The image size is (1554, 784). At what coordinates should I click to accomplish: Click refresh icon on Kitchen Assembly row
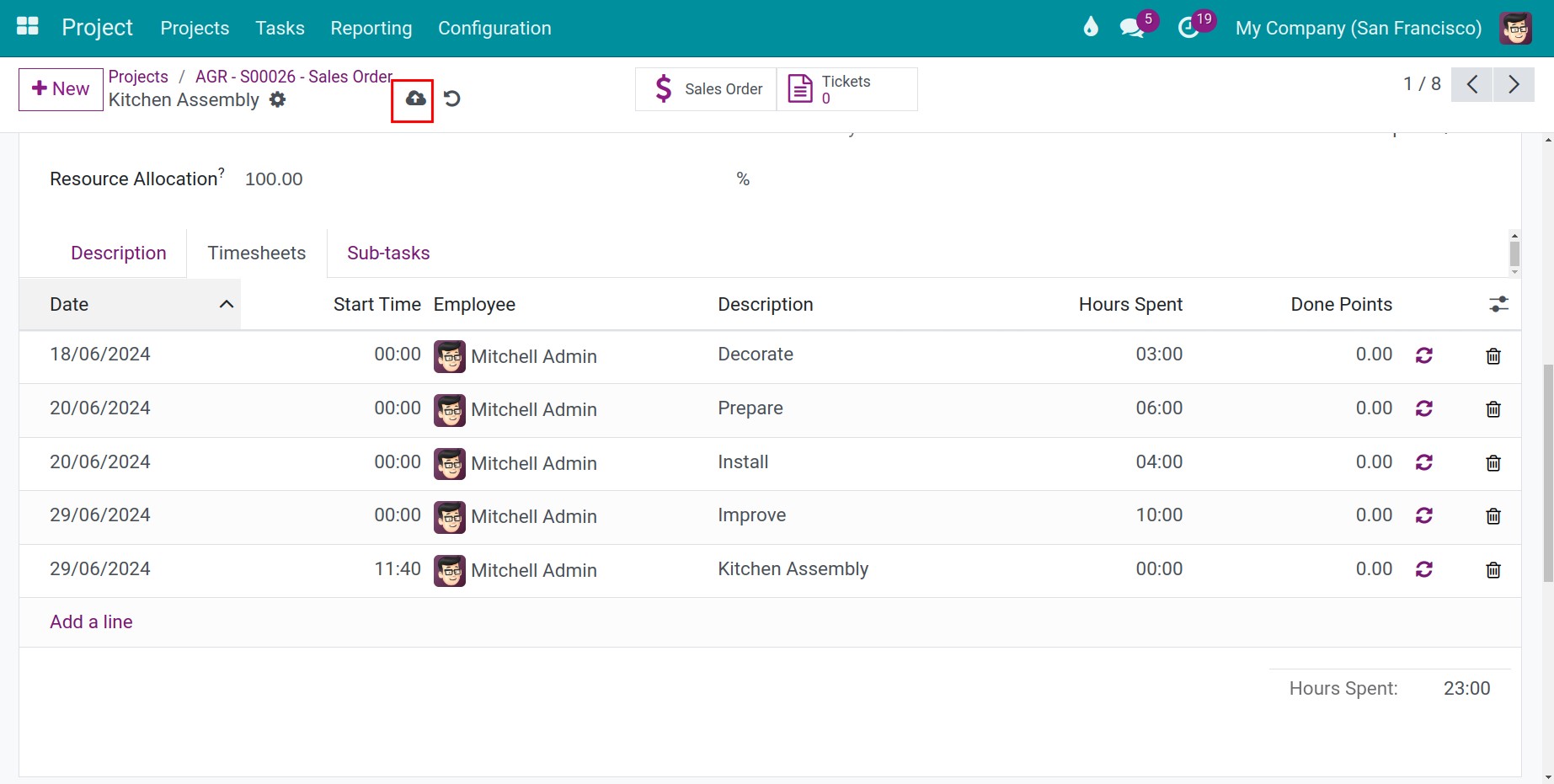click(x=1424, y=569)
